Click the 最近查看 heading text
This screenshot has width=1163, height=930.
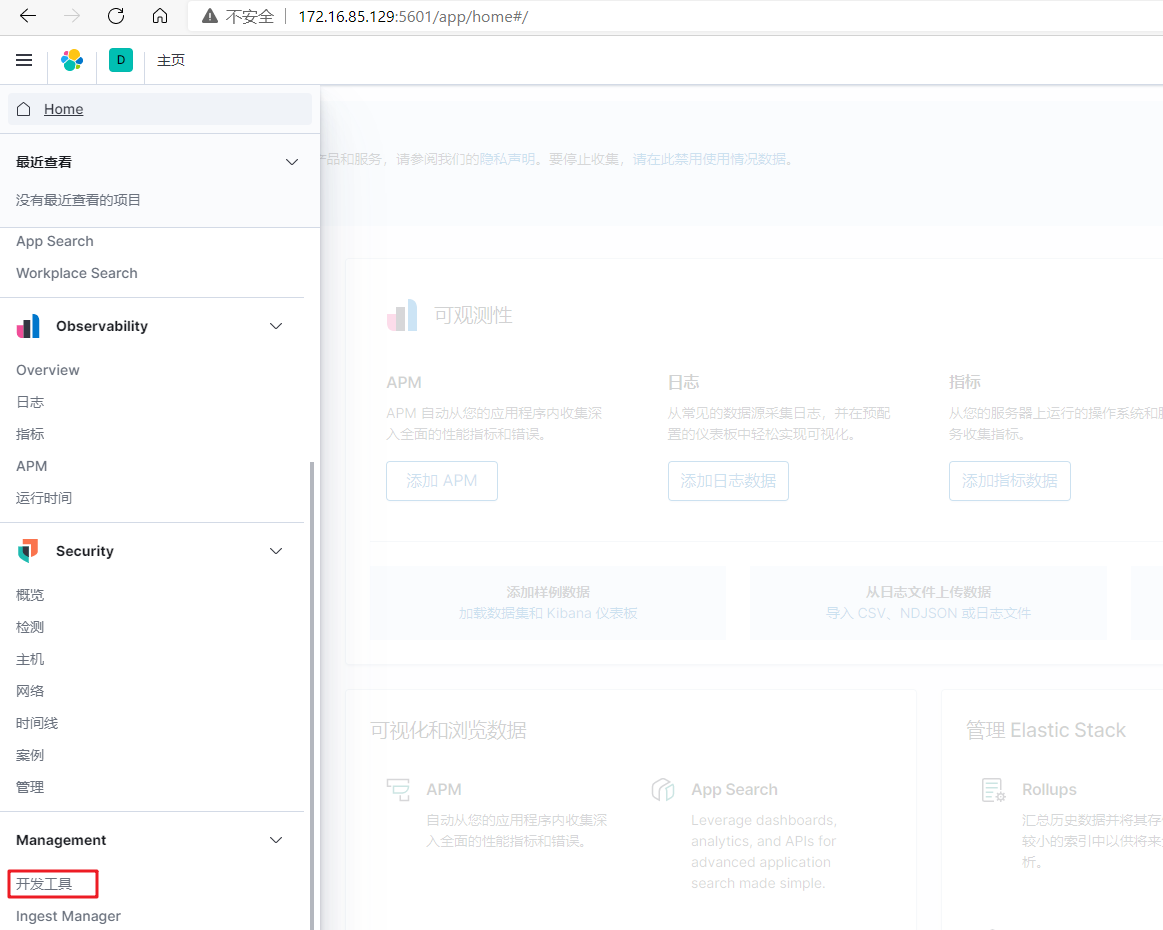pos(44,162)
